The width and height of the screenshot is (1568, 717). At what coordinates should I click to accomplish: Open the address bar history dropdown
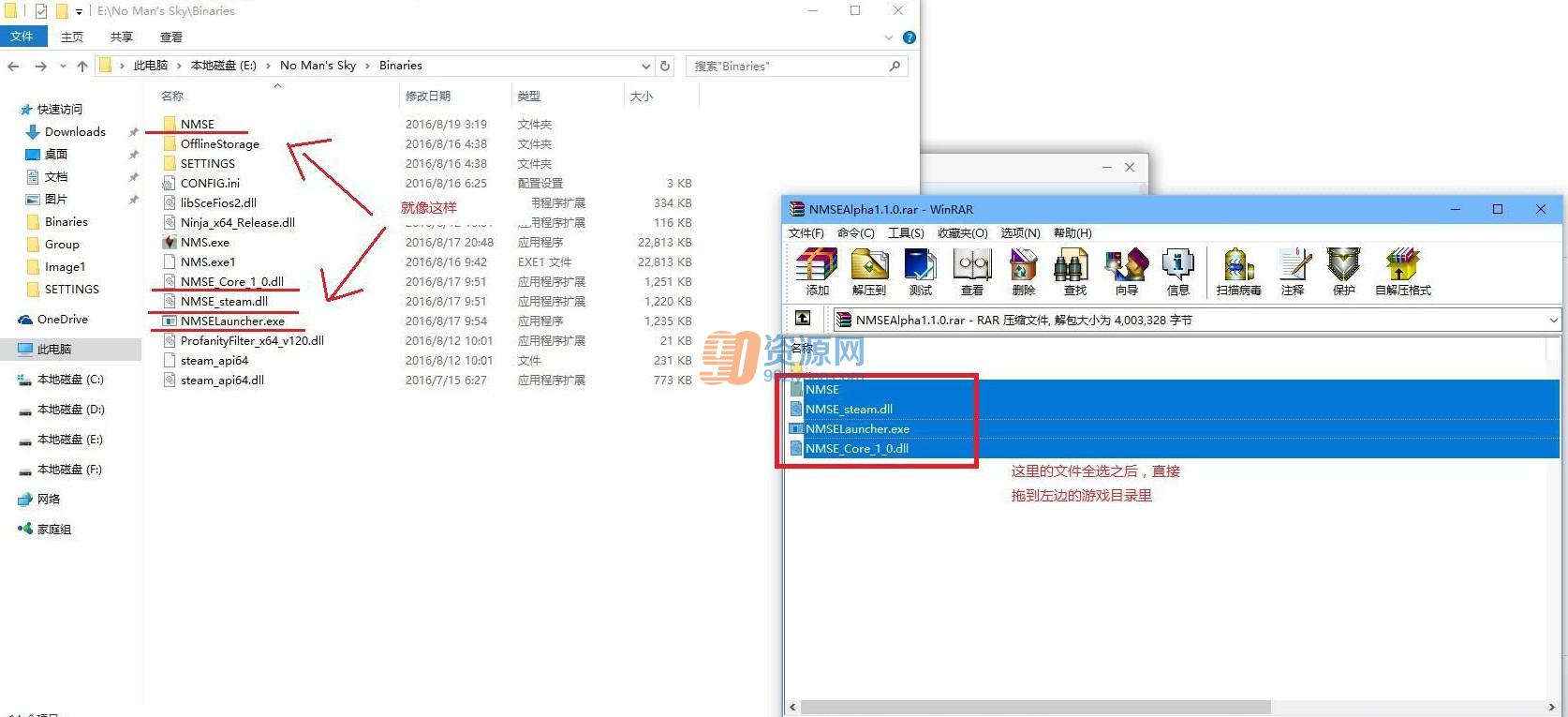645,66
